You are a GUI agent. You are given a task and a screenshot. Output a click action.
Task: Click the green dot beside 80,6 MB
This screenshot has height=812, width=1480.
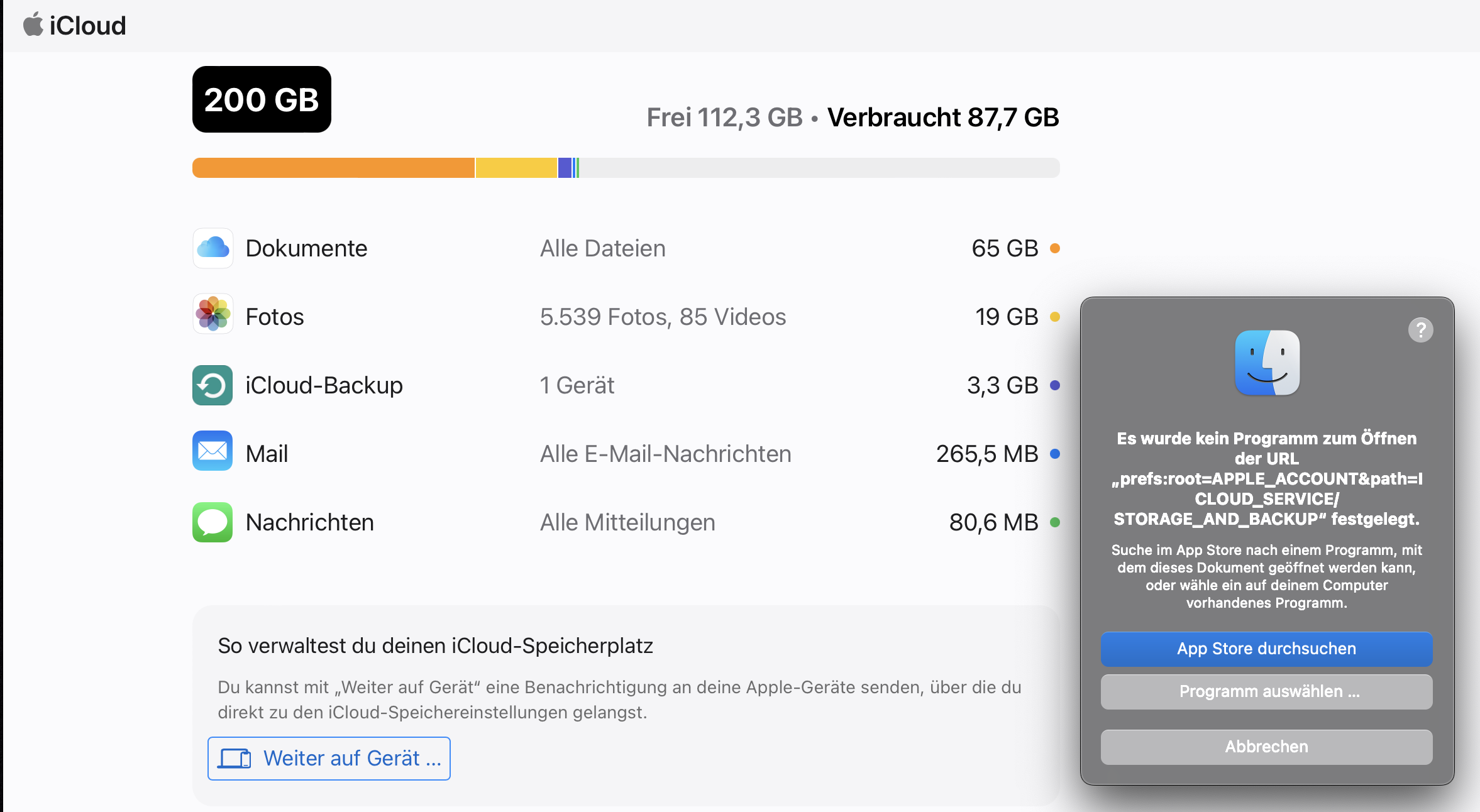click(1055, 522)
